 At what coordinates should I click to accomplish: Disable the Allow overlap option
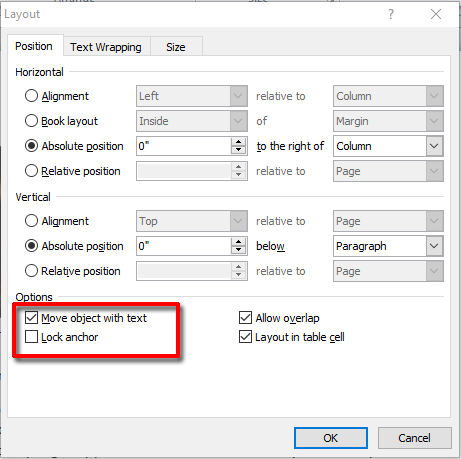point(245,318)
